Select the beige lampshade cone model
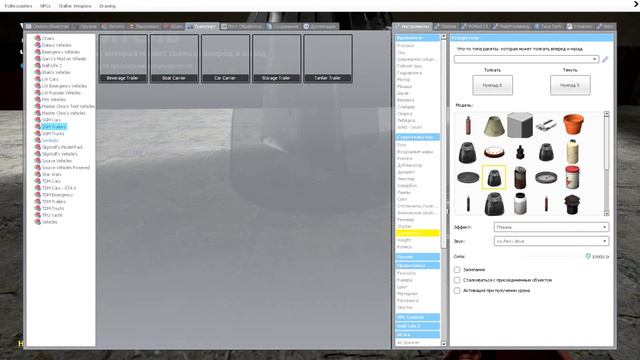 494,125
